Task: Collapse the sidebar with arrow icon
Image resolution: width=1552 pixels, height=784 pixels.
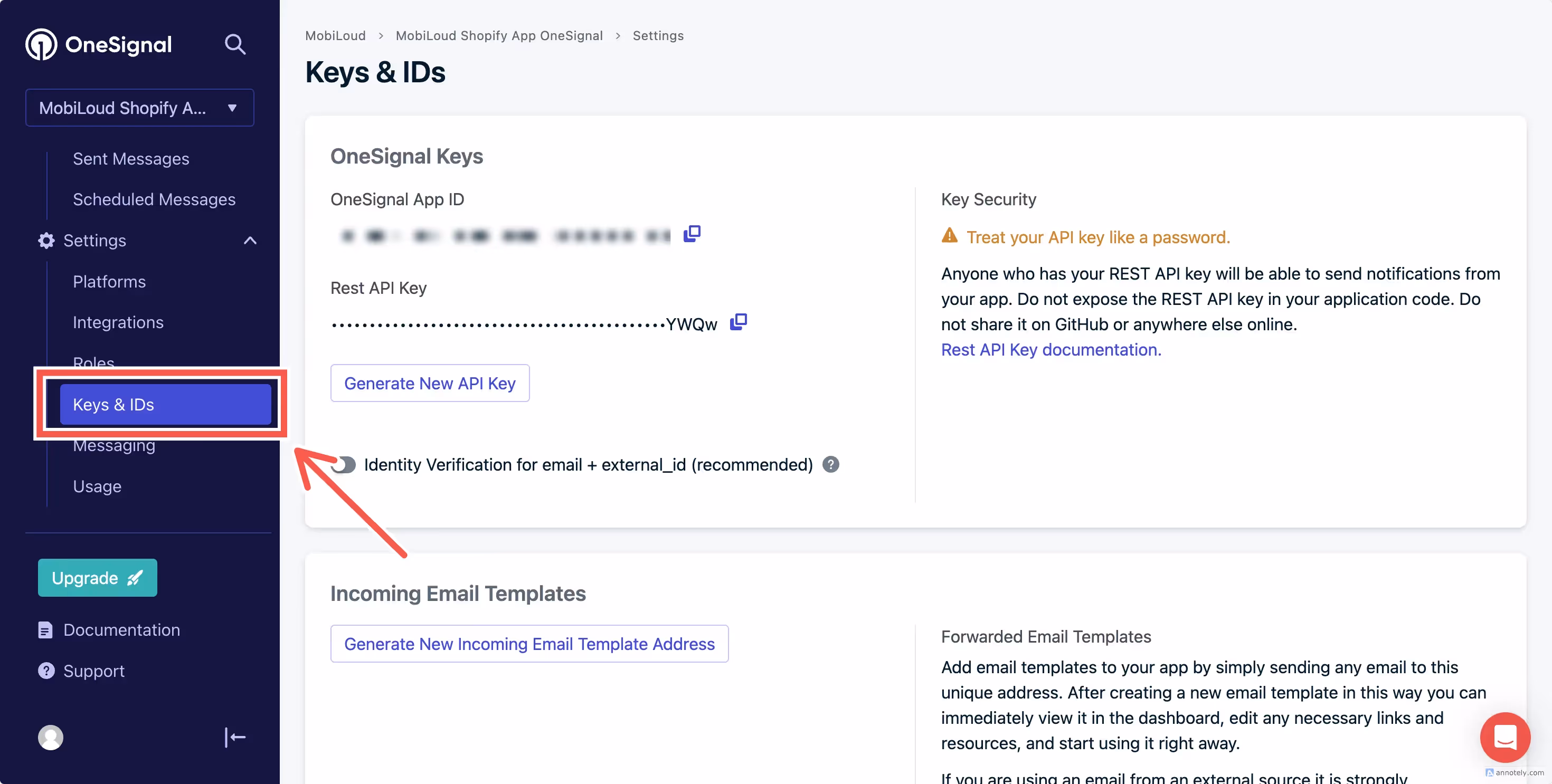Action: click(x=234, y=737)
